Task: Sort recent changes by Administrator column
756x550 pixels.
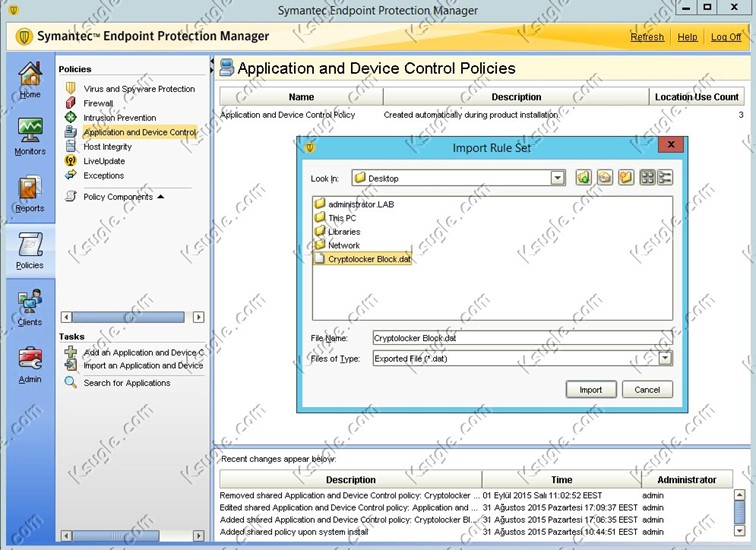Action: pos(687,480)
